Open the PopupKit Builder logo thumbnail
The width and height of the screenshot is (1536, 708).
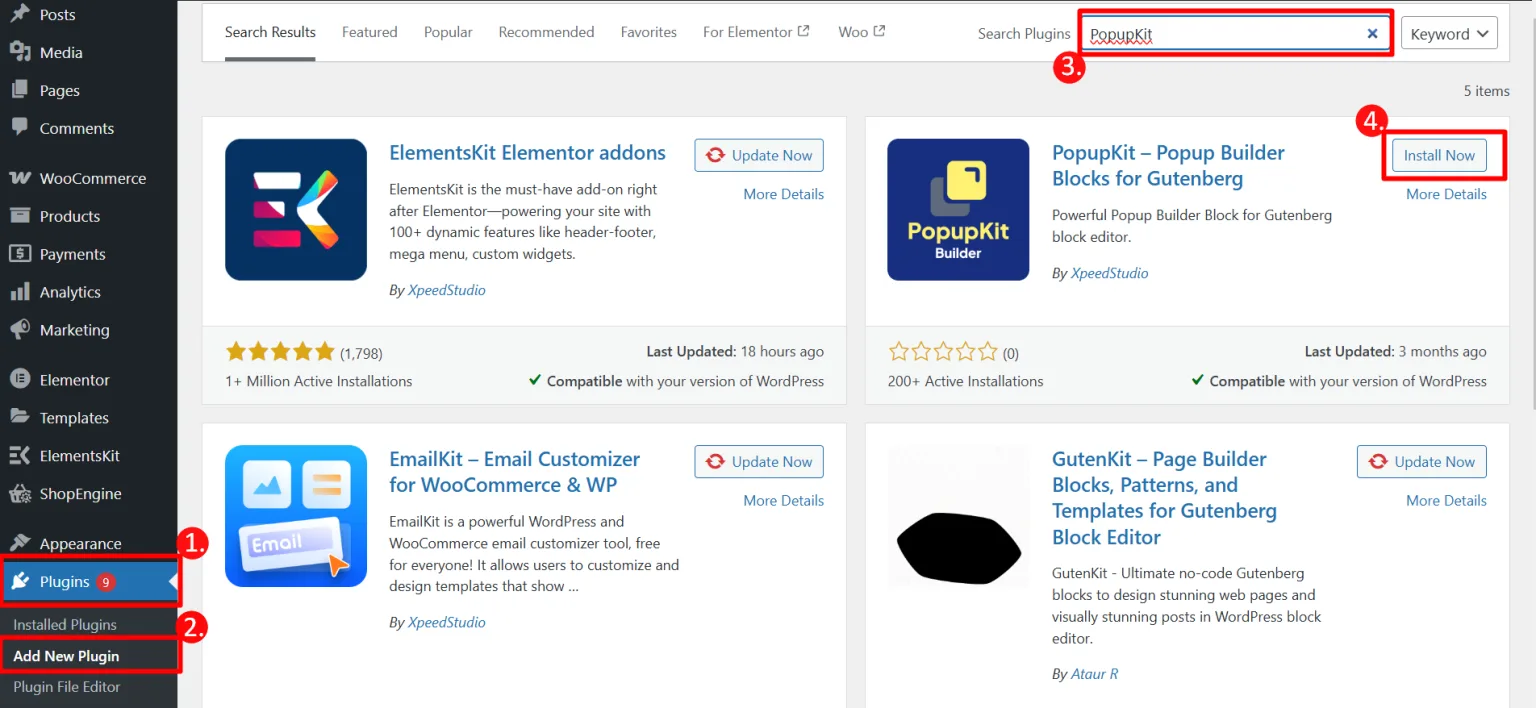tap(958, 209)
